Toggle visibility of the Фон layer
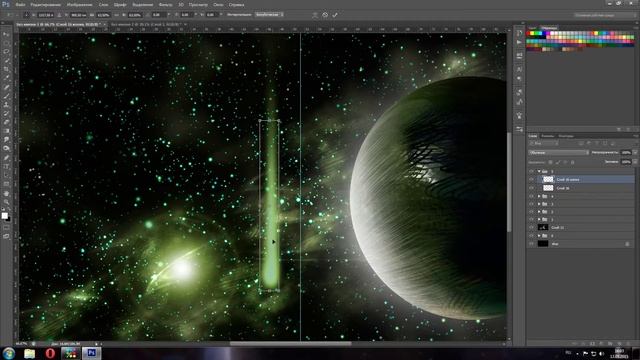Image resolution: width=640 pixels, height=360 pixels. click(531, 244)
